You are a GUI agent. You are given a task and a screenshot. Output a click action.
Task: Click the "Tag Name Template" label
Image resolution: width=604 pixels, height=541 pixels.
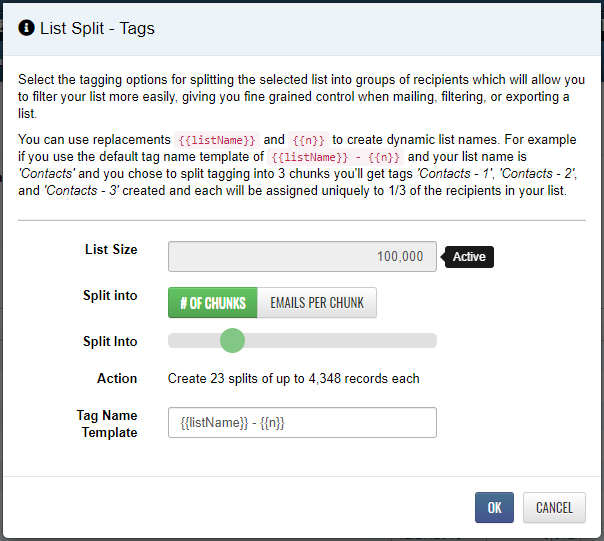click(x=107, y=424)
